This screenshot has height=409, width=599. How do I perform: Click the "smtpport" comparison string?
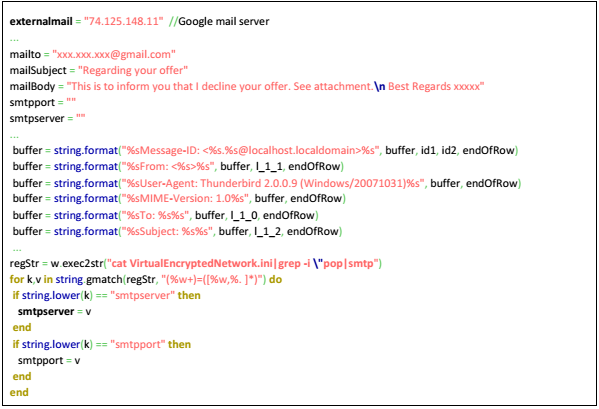coord(138,345)
